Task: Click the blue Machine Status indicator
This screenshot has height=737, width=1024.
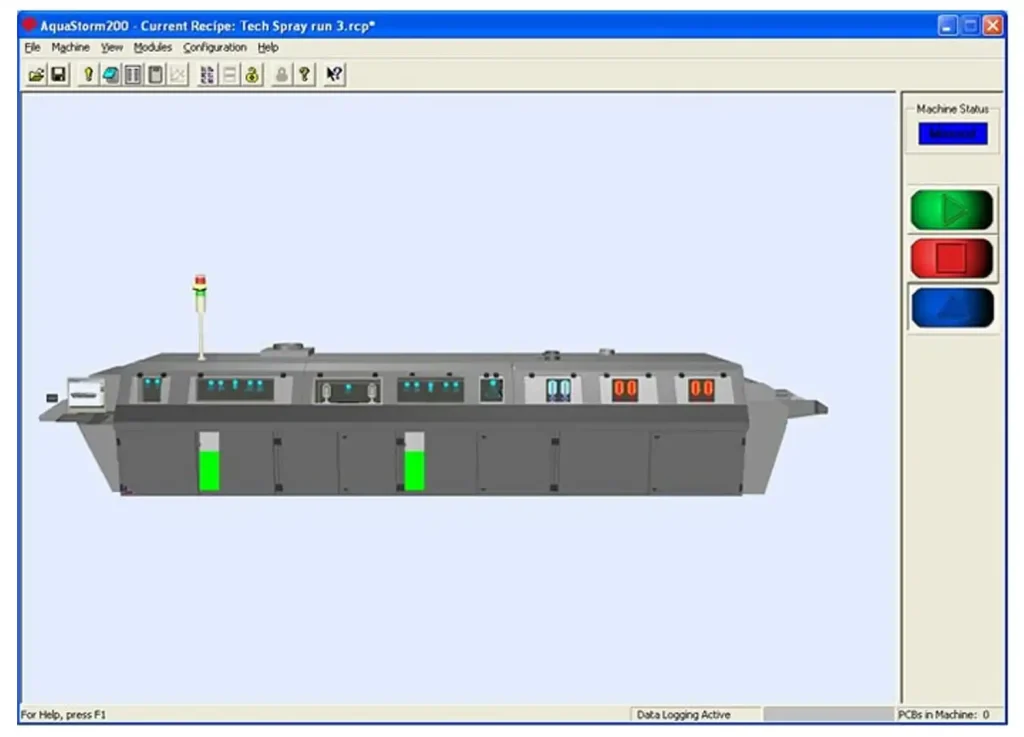Action: [x=953, y=134]
